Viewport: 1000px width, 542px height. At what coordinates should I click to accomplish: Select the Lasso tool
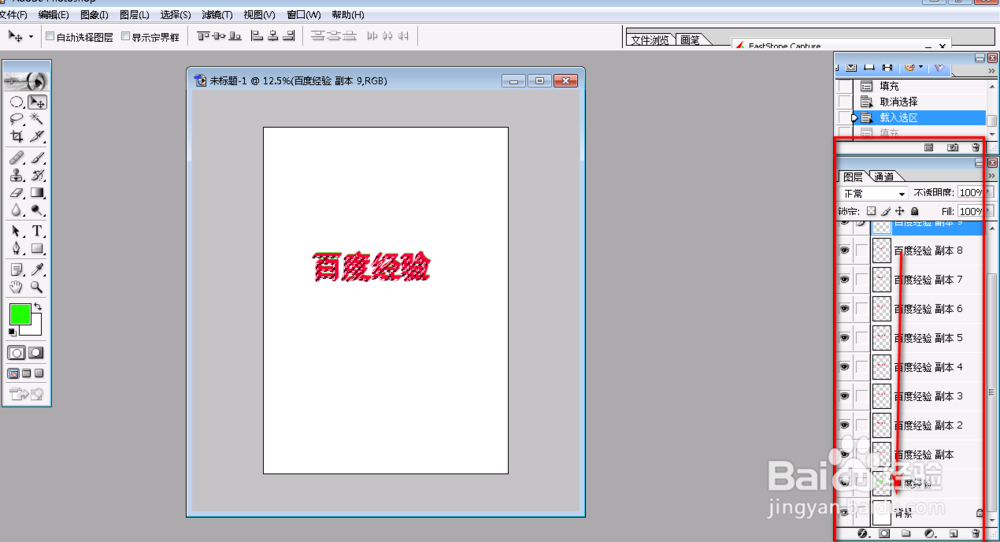(17, 119)
